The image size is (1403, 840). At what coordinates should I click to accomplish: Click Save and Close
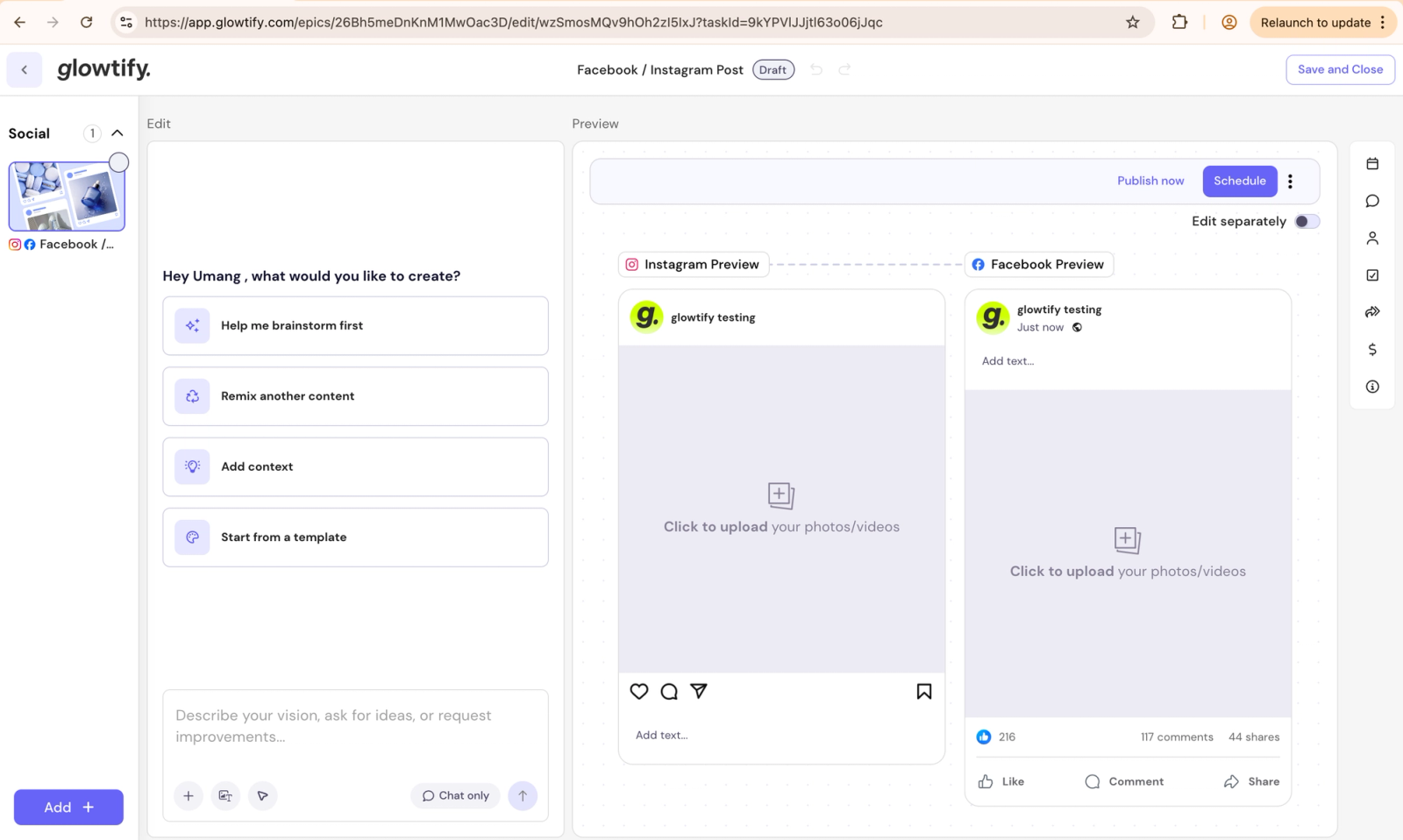[1340, 70]
